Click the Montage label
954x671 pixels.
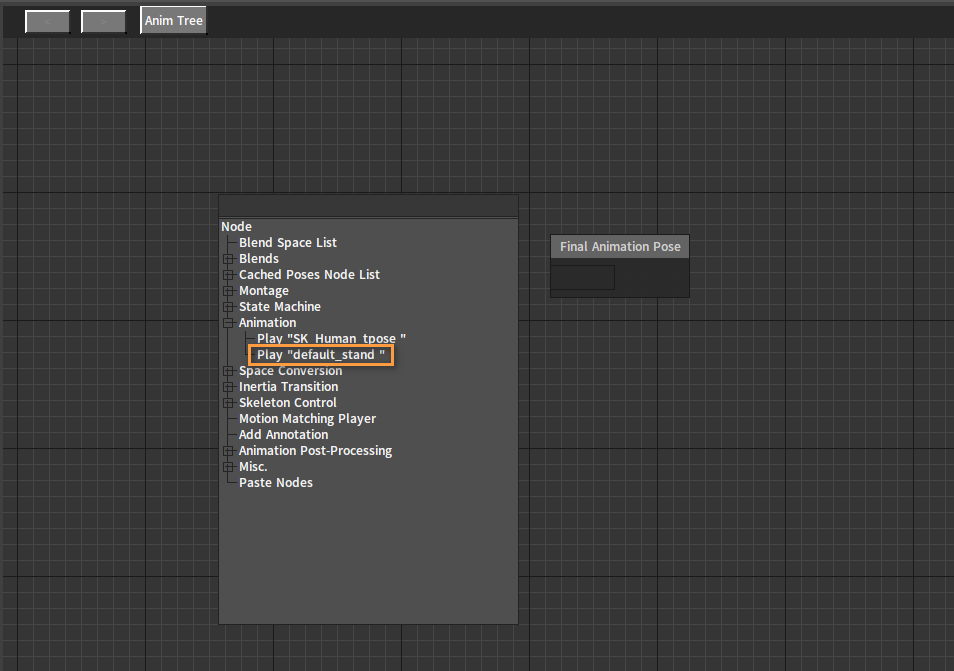(263, 291)
